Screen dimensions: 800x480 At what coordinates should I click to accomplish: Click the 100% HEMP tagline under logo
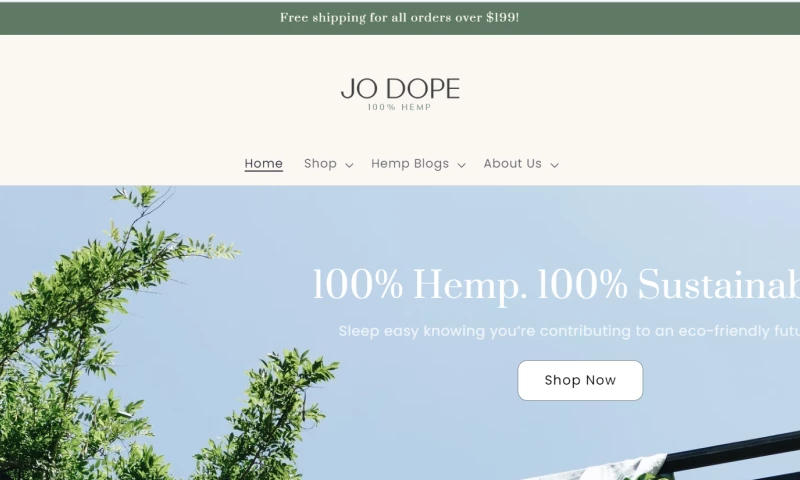click(x=399, y=107)
